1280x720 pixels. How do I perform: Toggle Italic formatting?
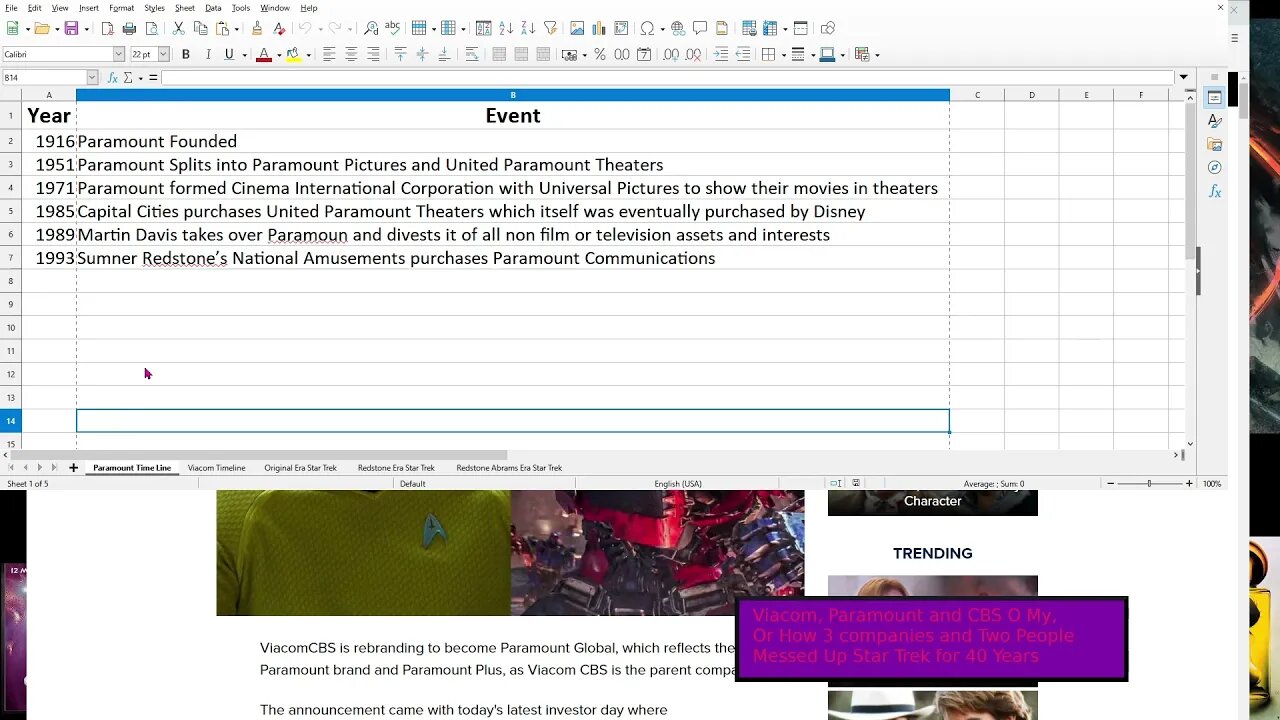(207, 54)
